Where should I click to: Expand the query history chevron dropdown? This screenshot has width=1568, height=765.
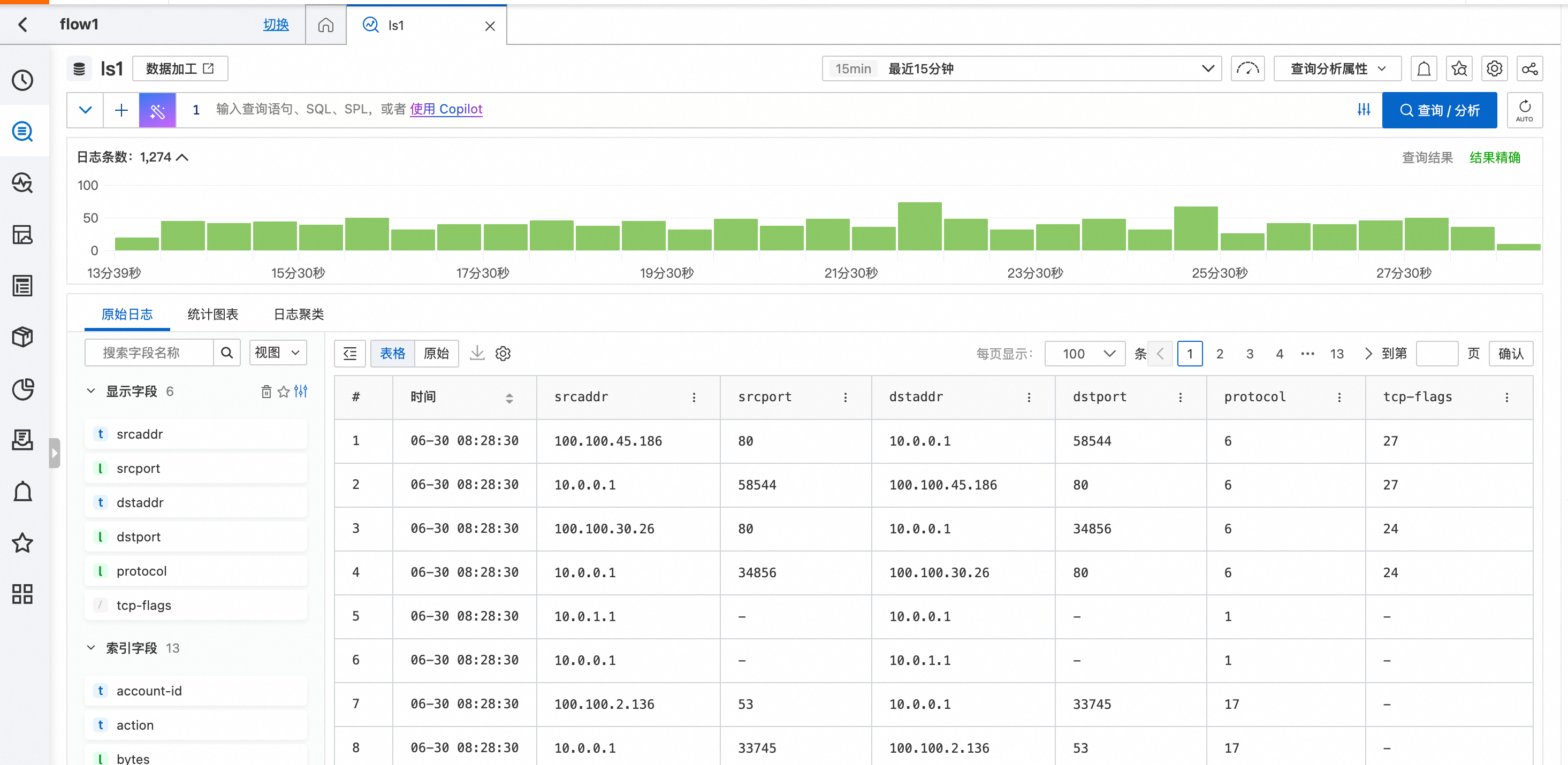pyautogui.click(x=85, y=110)
